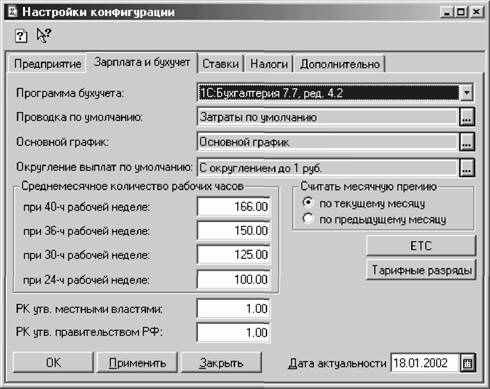Activate the context help cursor icon
490x389 pixels.
pos(43,35)
